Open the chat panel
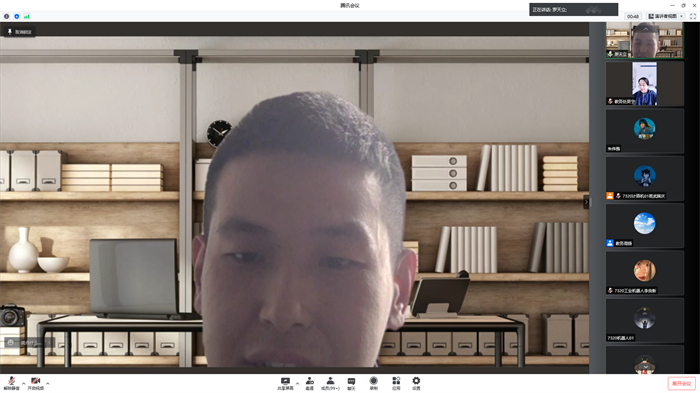The image size is (700, 393). coord(351,383)
